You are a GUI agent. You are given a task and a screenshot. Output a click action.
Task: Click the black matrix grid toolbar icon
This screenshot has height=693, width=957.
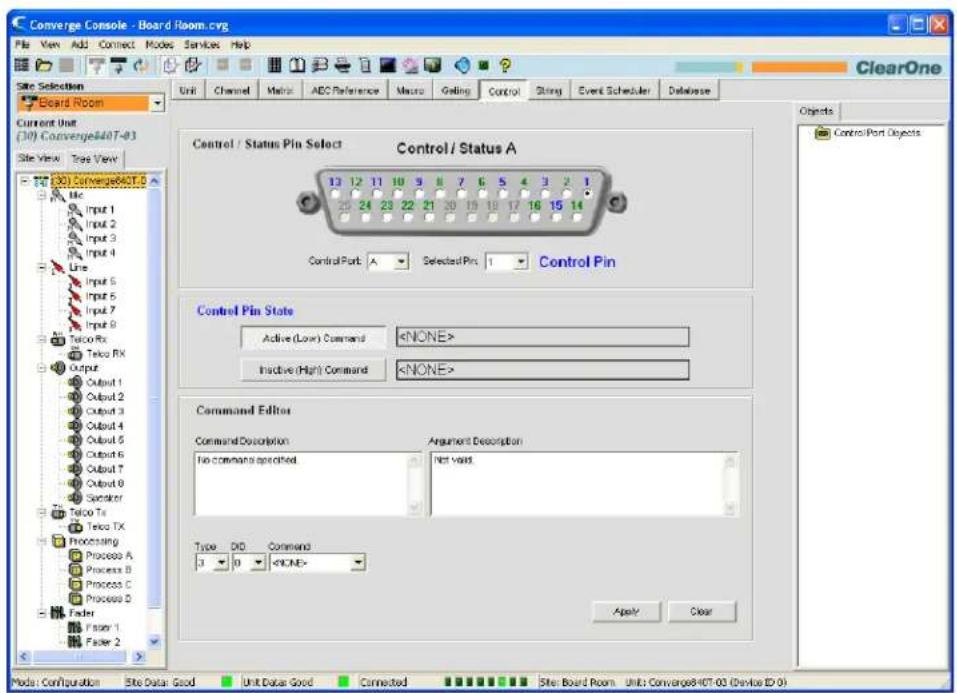tap(275, 65)
